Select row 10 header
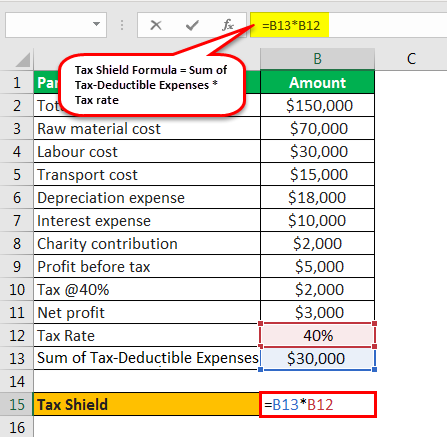 [x=17, y=289]
